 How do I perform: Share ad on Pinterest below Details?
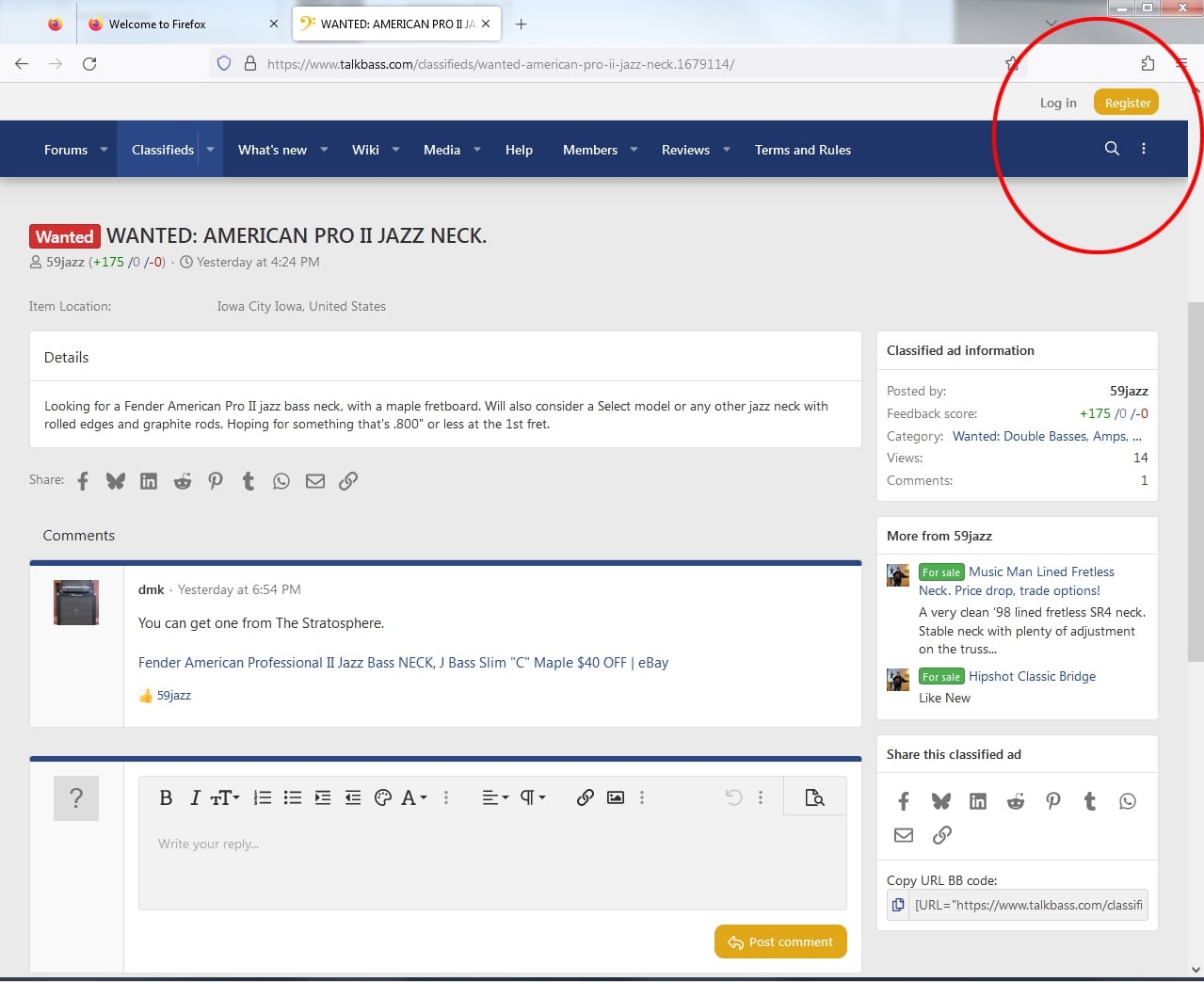216,481
